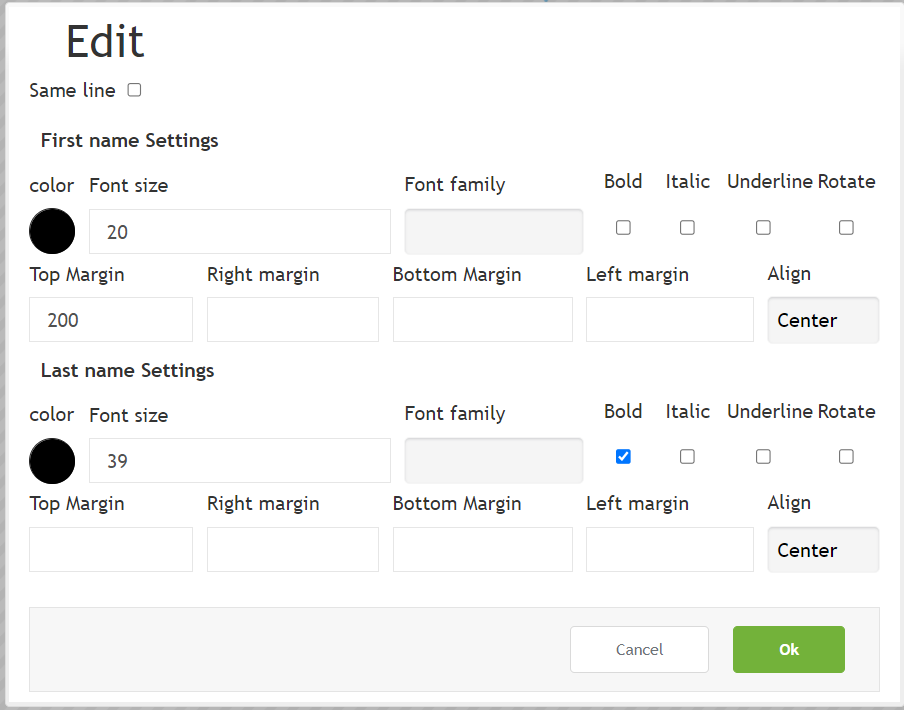Enable Underline for First name
904x710 pixels.
(x=763, y=228)
